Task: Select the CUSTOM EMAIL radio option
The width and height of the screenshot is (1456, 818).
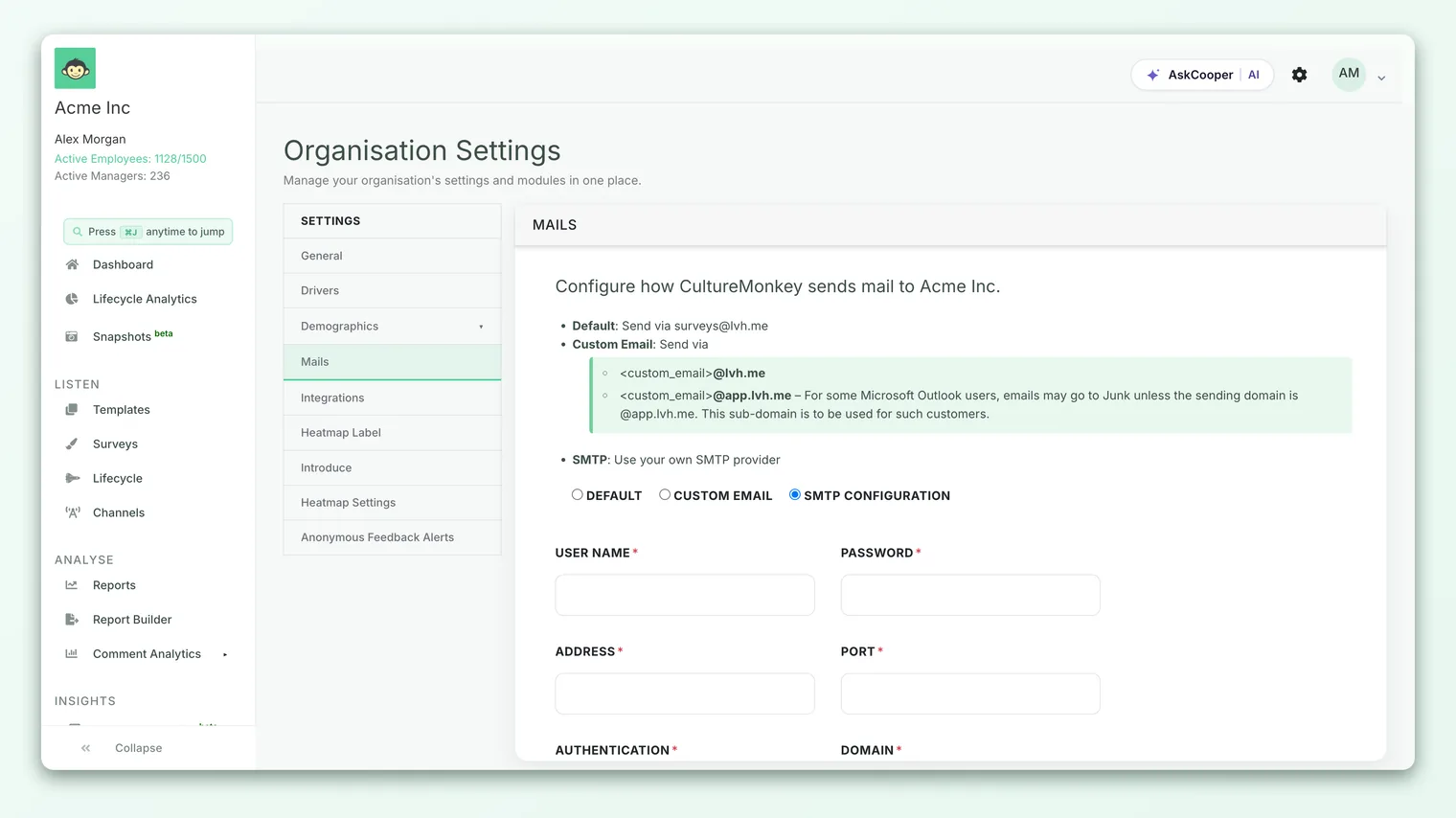Action: (664, 494)
